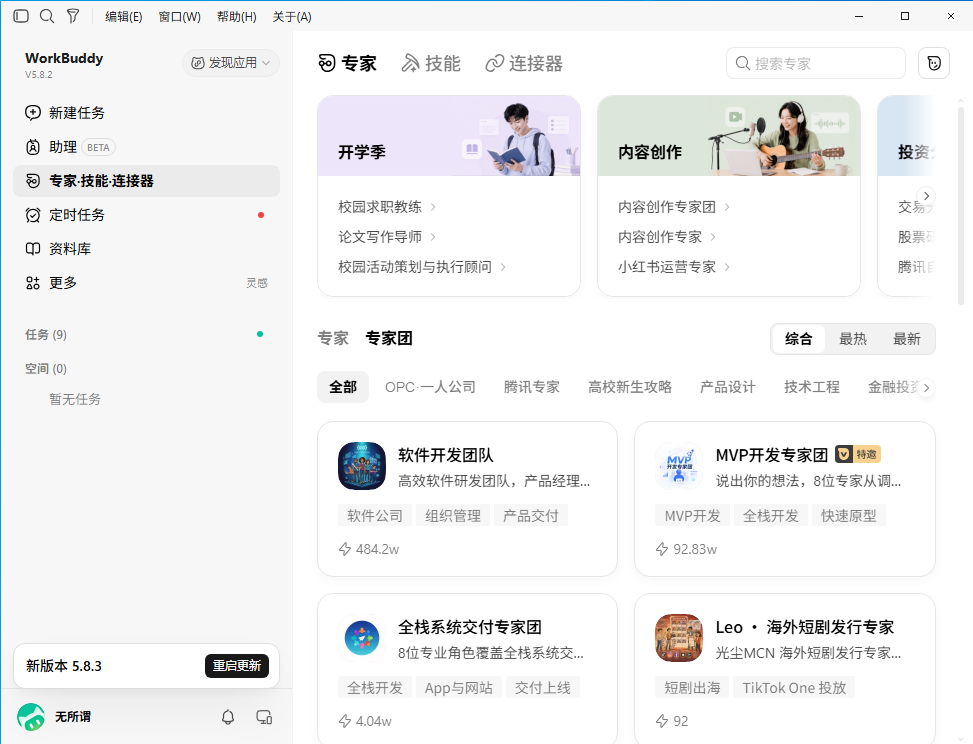Click the 内容创作 banner image

point(729,136)
